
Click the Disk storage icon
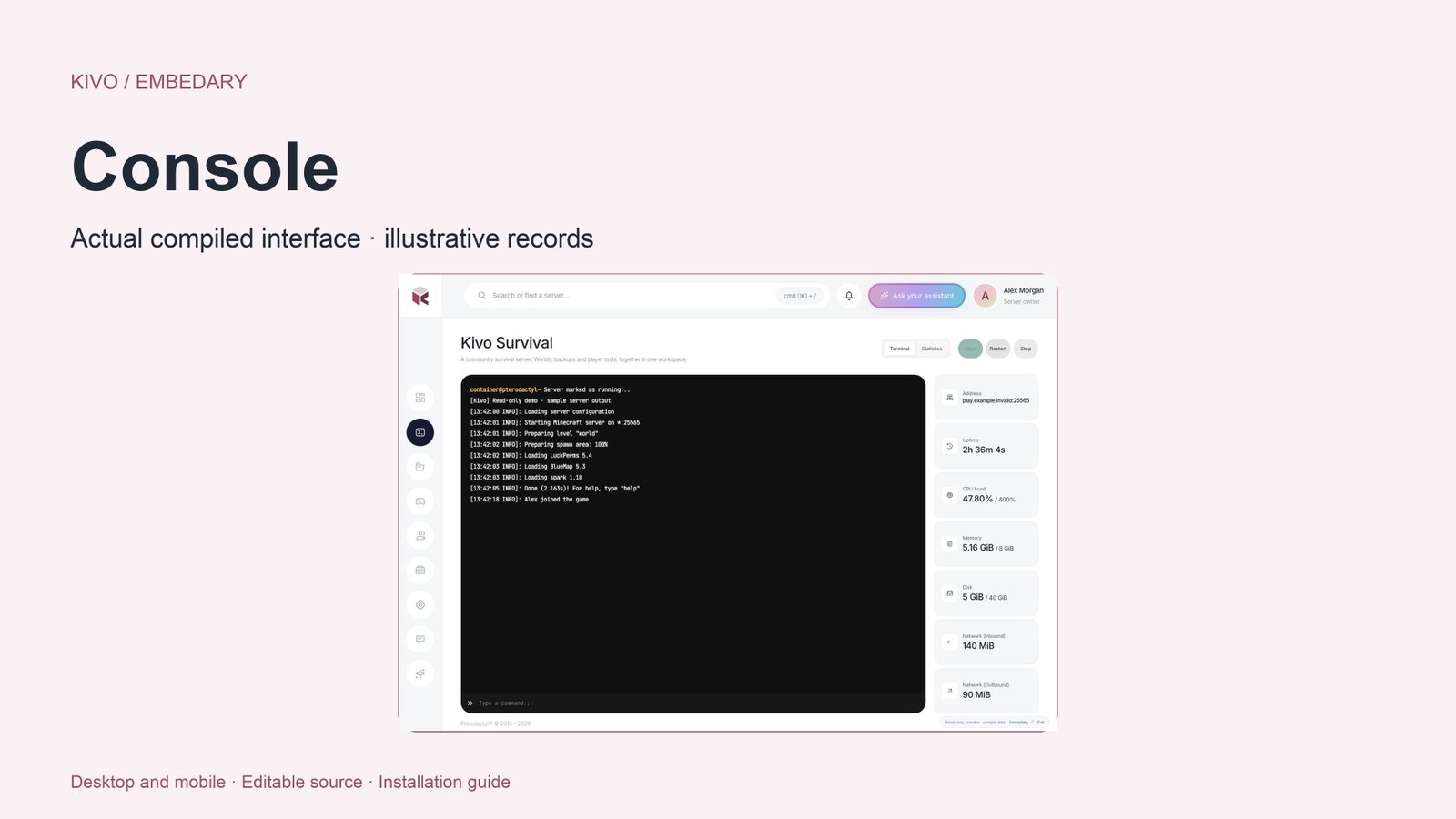(950, 593)
